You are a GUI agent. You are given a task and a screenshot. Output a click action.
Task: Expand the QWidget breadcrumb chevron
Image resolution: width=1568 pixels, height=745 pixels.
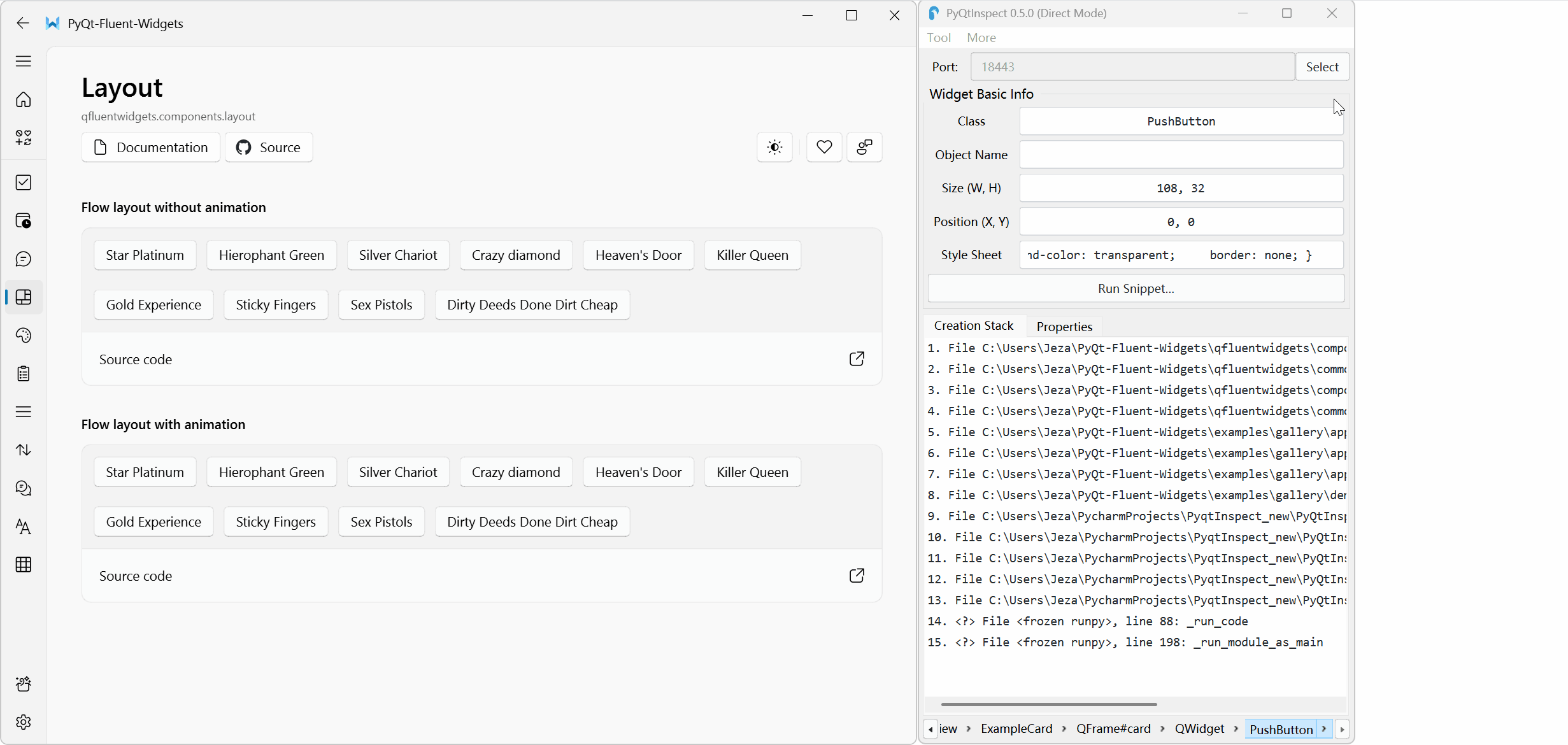tap(1236, 729)
